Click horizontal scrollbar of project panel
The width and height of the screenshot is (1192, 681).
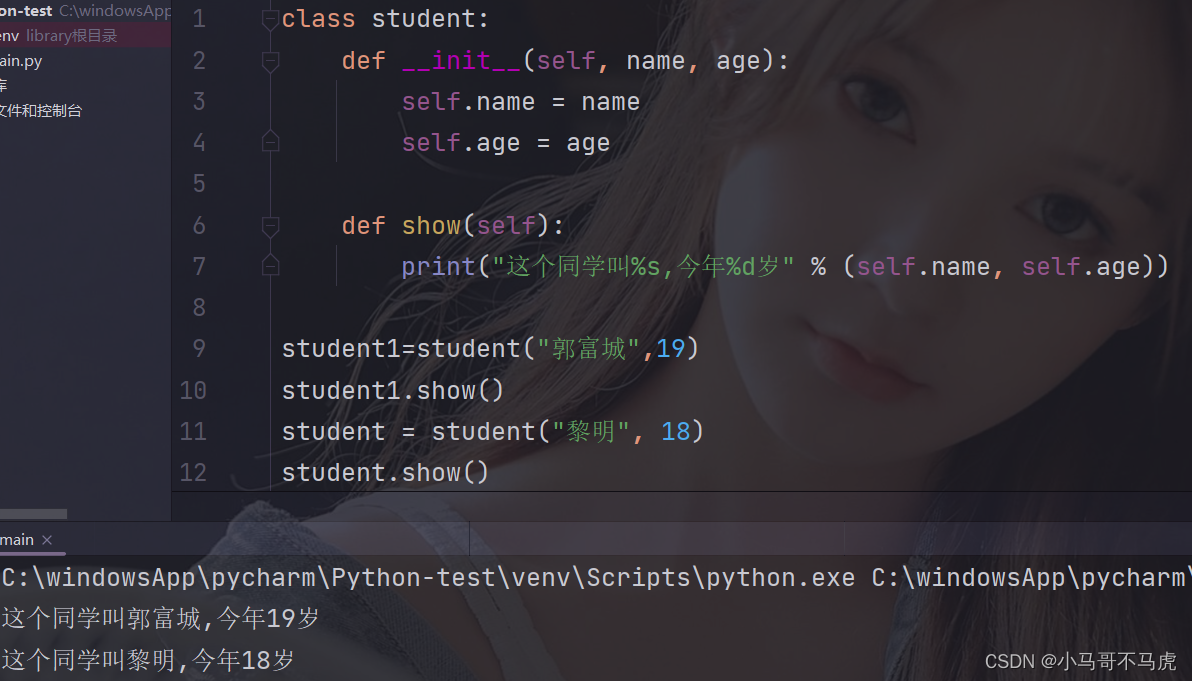click(x=33, y=514)
